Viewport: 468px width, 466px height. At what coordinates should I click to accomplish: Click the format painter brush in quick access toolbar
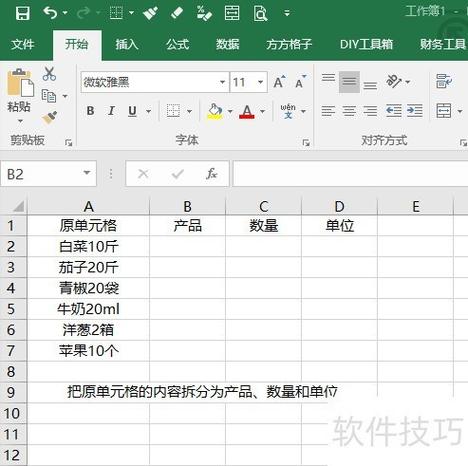click(150, 13)
